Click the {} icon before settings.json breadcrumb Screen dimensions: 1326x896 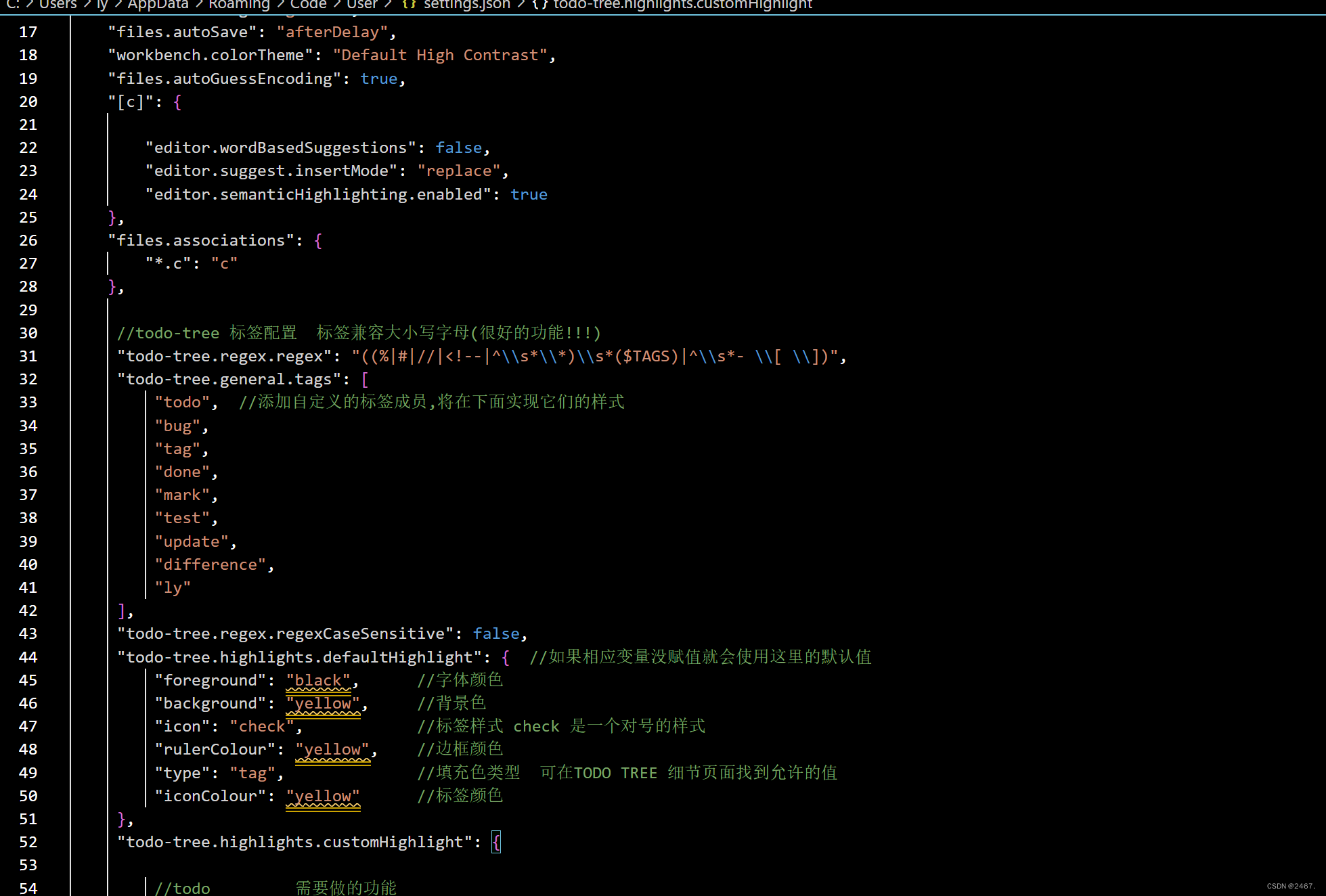407,5
